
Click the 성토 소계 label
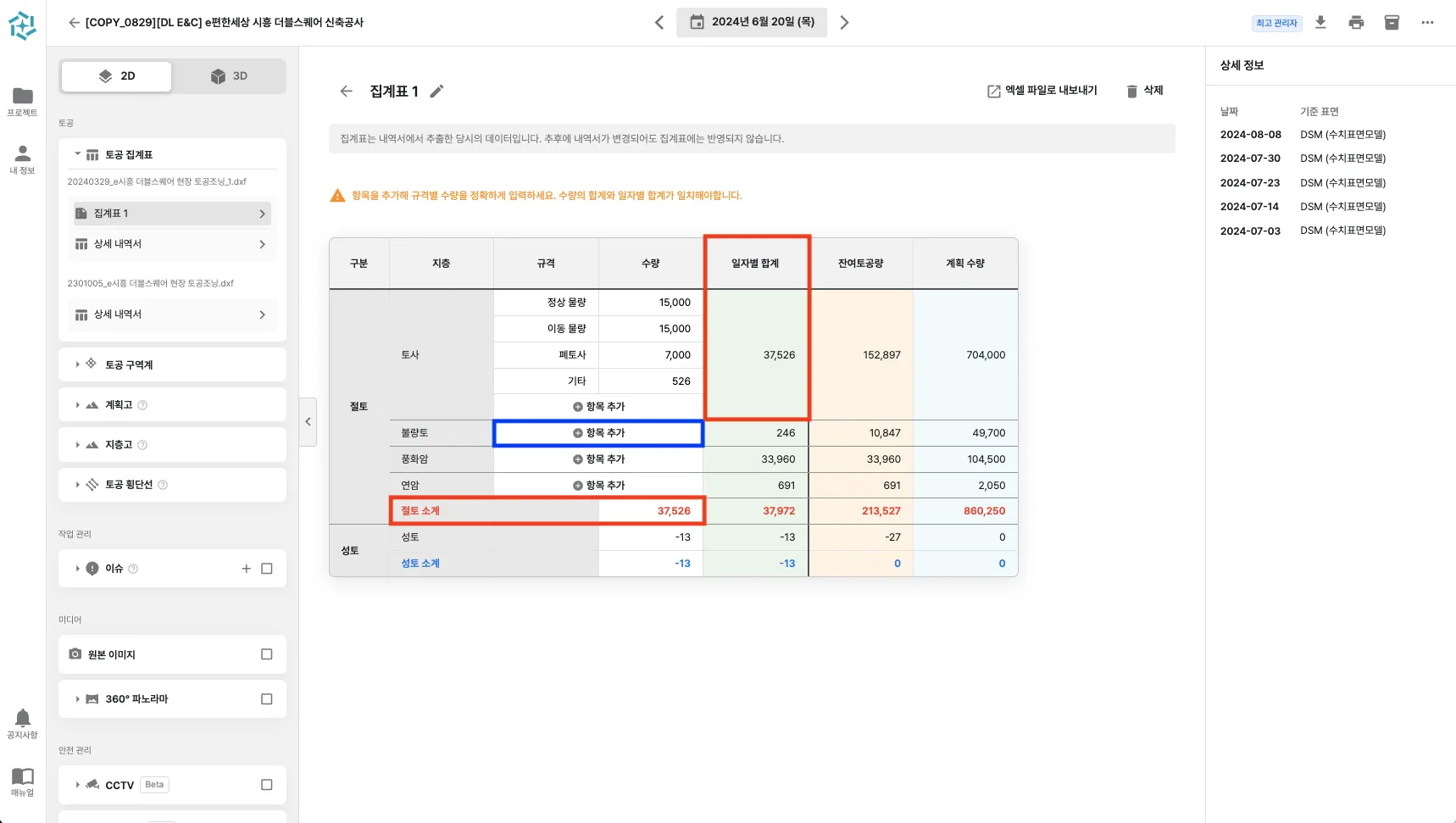click(x=420, y=564)
